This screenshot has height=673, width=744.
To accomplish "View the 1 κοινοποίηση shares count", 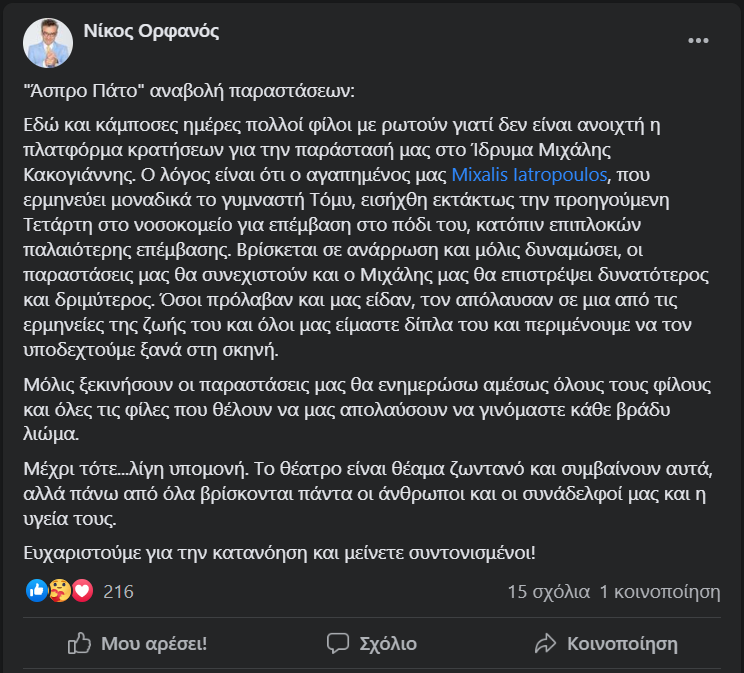I will (660, 592).
